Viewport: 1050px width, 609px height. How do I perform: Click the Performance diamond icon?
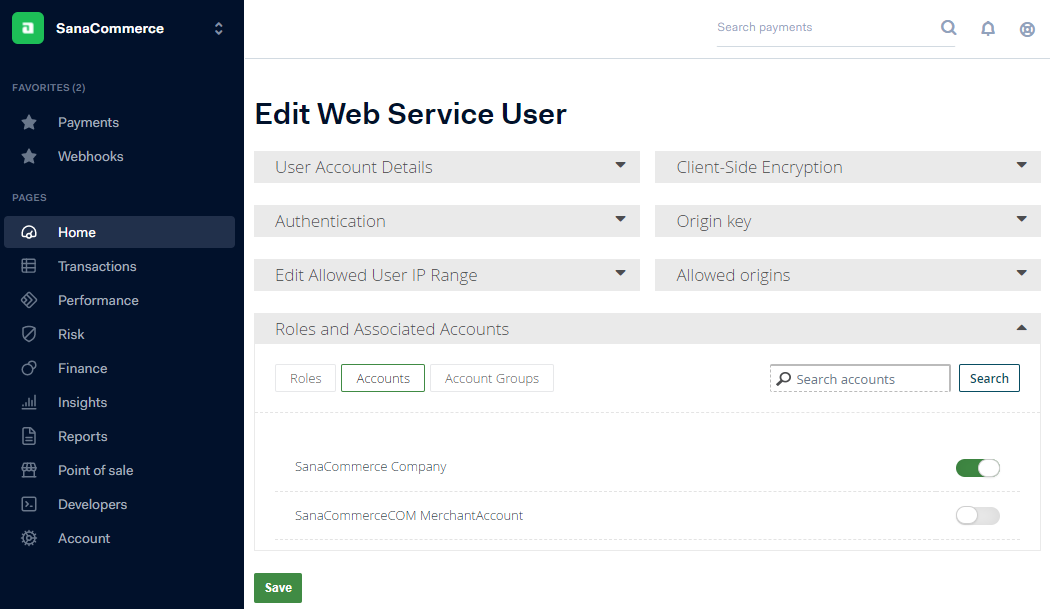pyautogui.click(x=29, y=300)
